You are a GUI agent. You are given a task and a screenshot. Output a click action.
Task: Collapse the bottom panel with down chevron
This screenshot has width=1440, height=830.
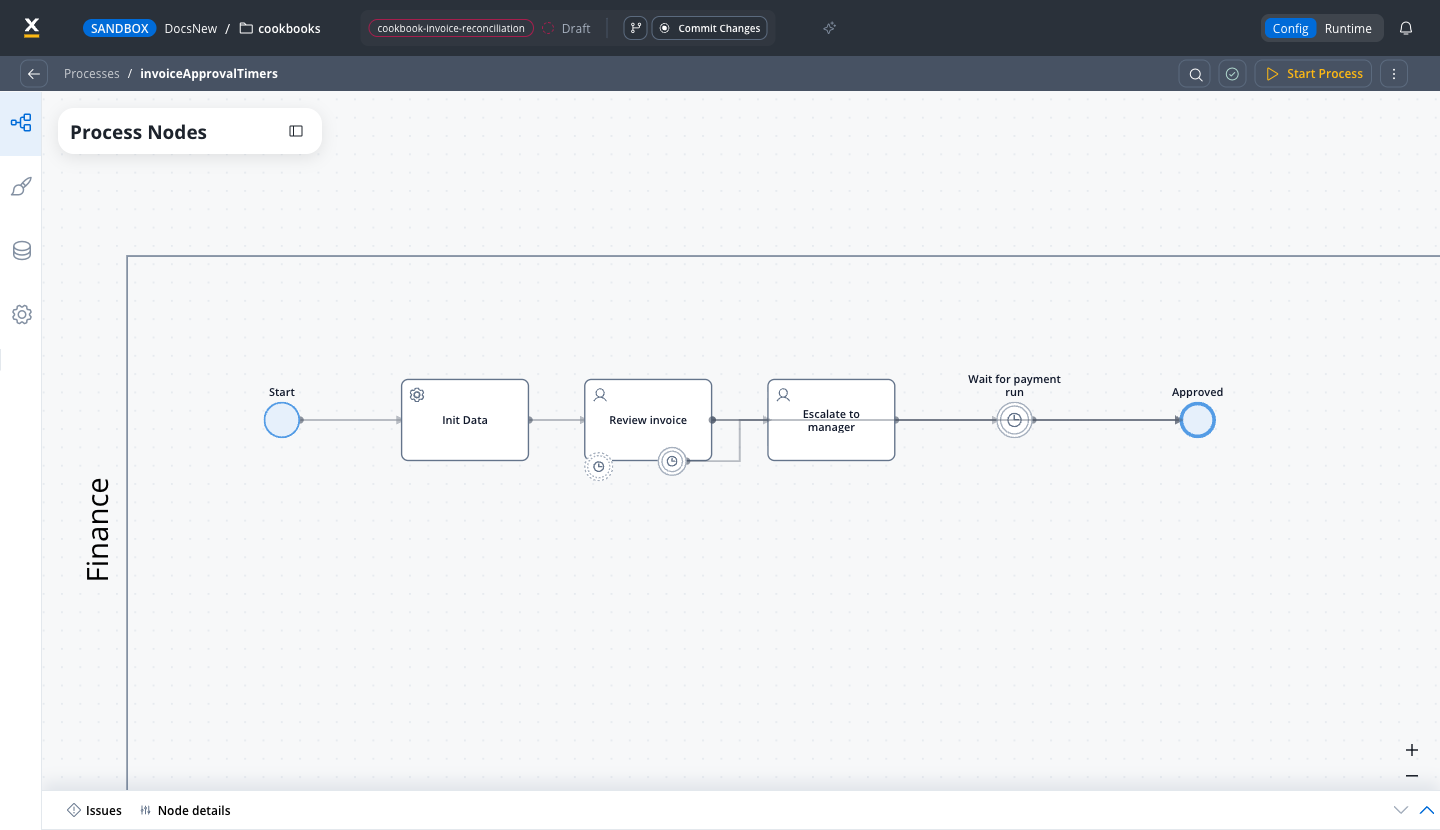point(1401,810)
